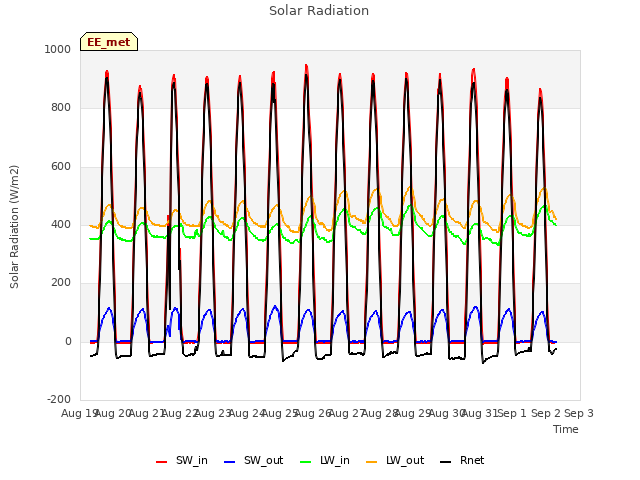Click the Aug 22 x-axis label

(x=180, y=413)
